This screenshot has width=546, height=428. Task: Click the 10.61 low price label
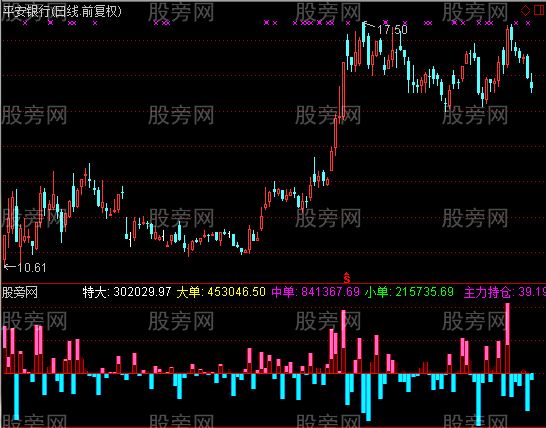pos(32,267)
